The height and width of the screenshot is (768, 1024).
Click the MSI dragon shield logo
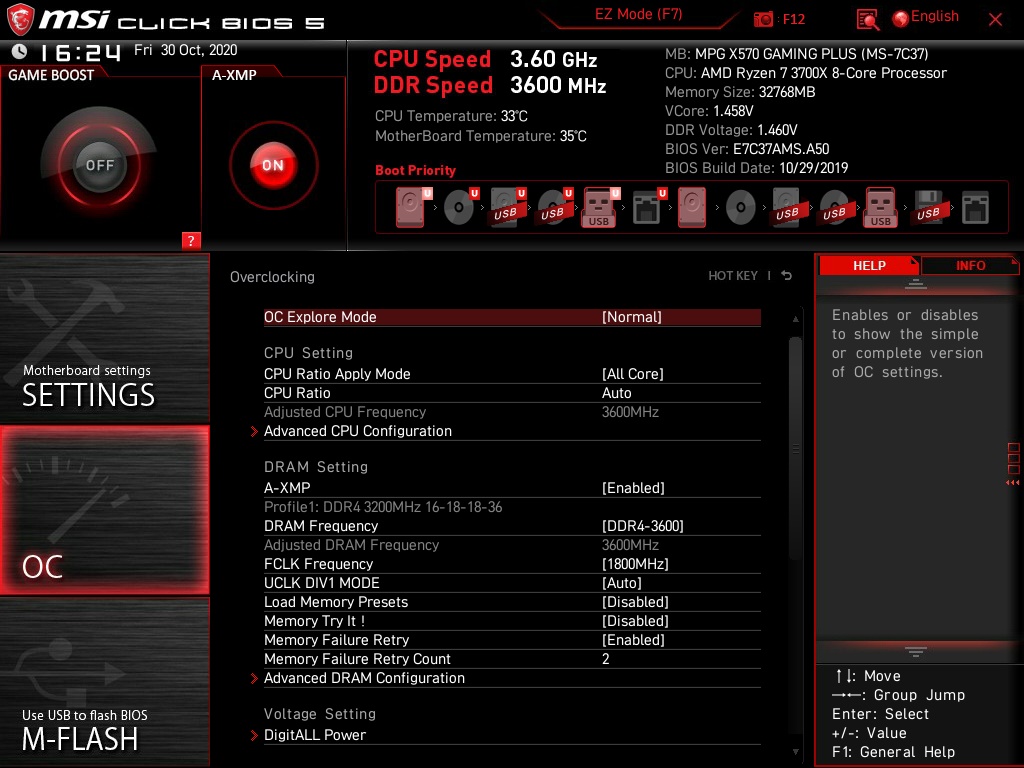[x=20, y=19]
